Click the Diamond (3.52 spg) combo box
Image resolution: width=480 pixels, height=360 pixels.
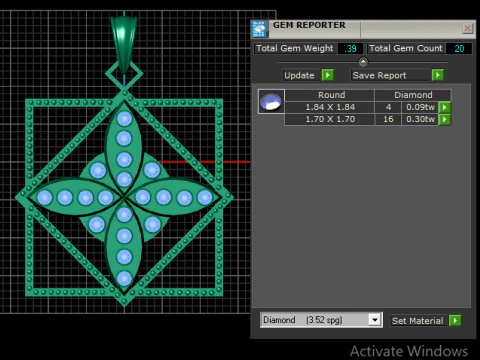321,320
